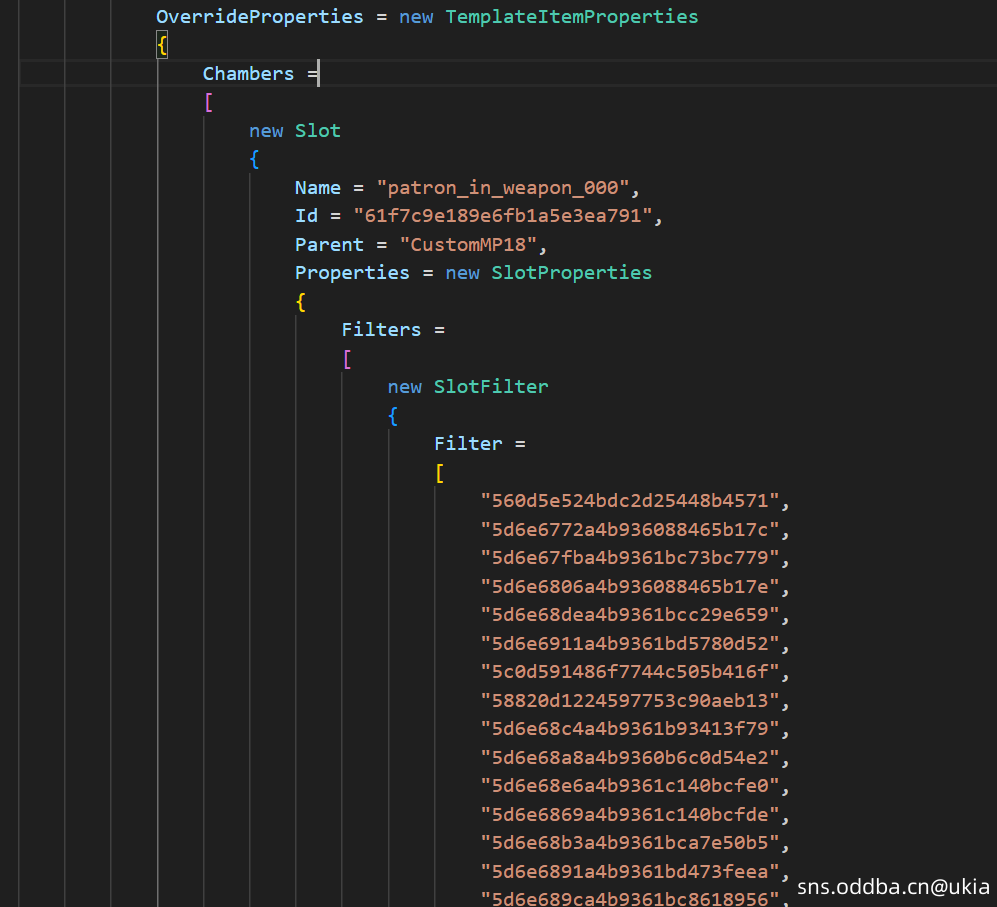Viewport: 997px width, 907px height.
Task: Click the TemplateItemProperties type name
Action: (571, 17)
